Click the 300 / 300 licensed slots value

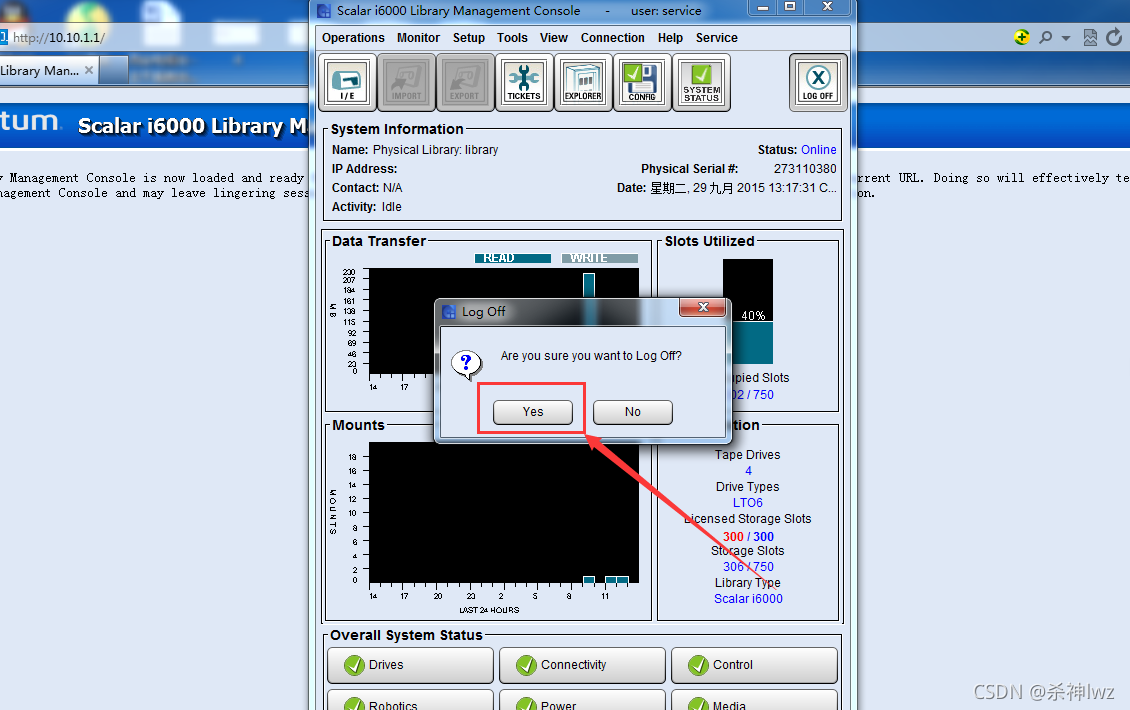click(748, 537)
